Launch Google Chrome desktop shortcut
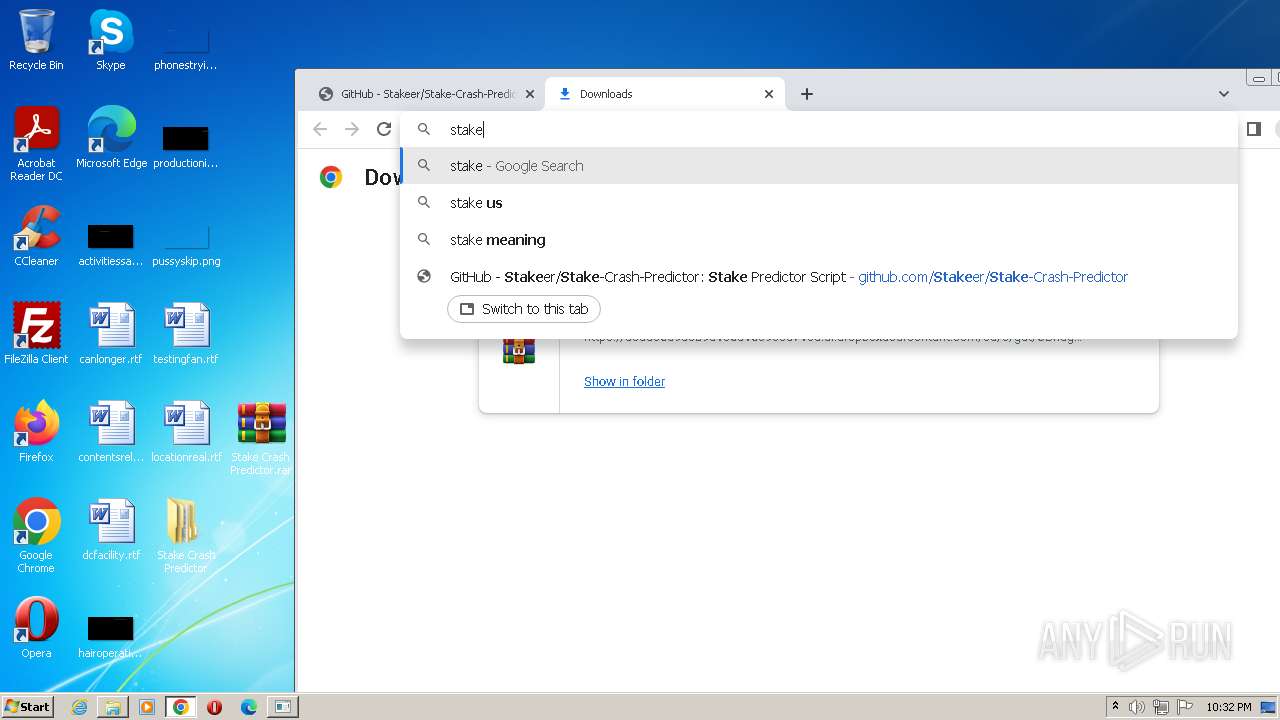Screen dimensions: 1280x720 [36, 536]
